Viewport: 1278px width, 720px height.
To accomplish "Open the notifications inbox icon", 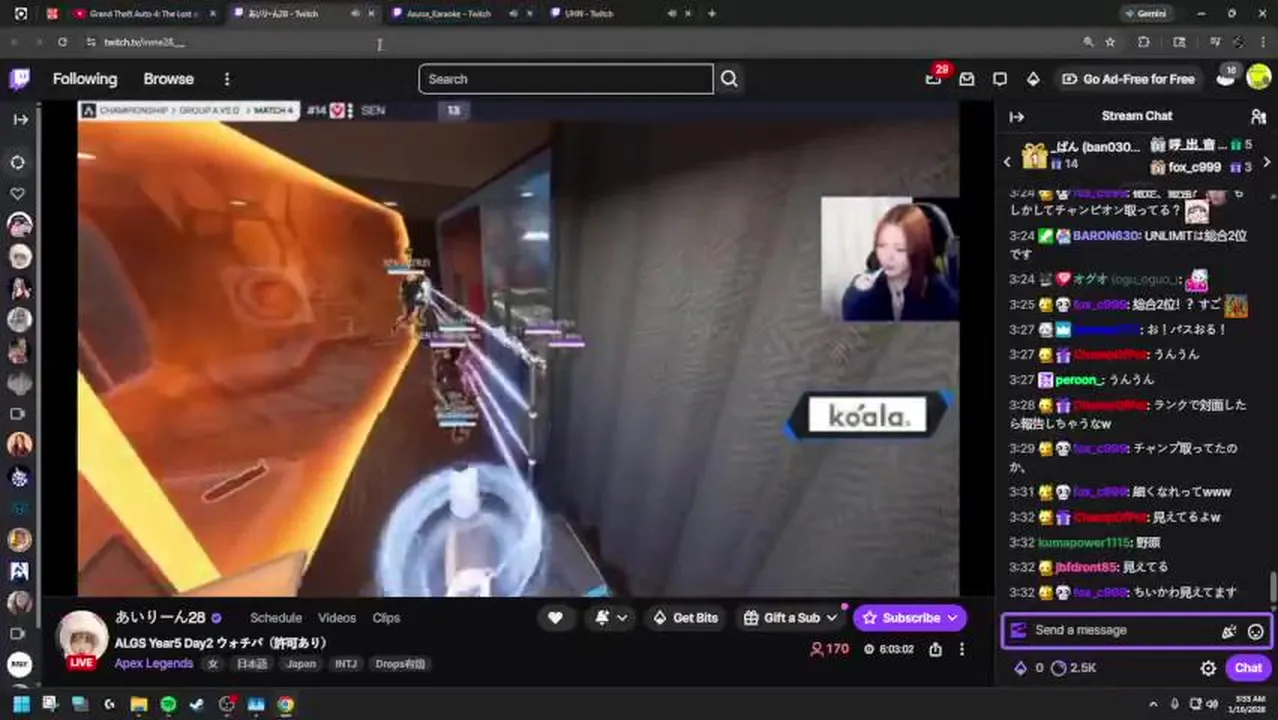I will click(x=967, y=79).
